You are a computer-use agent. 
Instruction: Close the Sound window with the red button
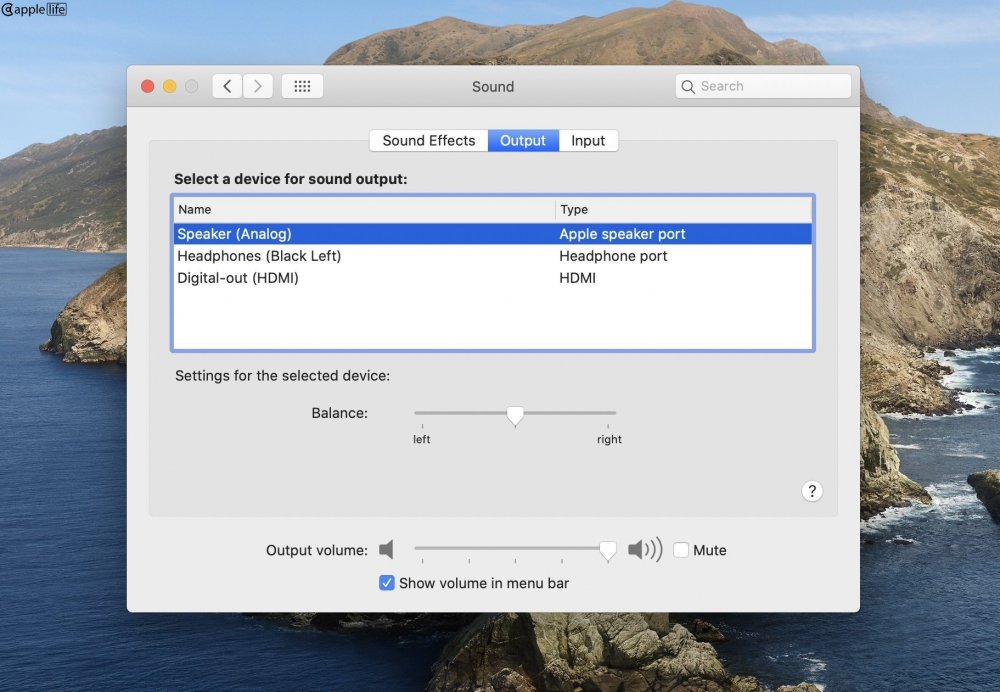[147, 86]
